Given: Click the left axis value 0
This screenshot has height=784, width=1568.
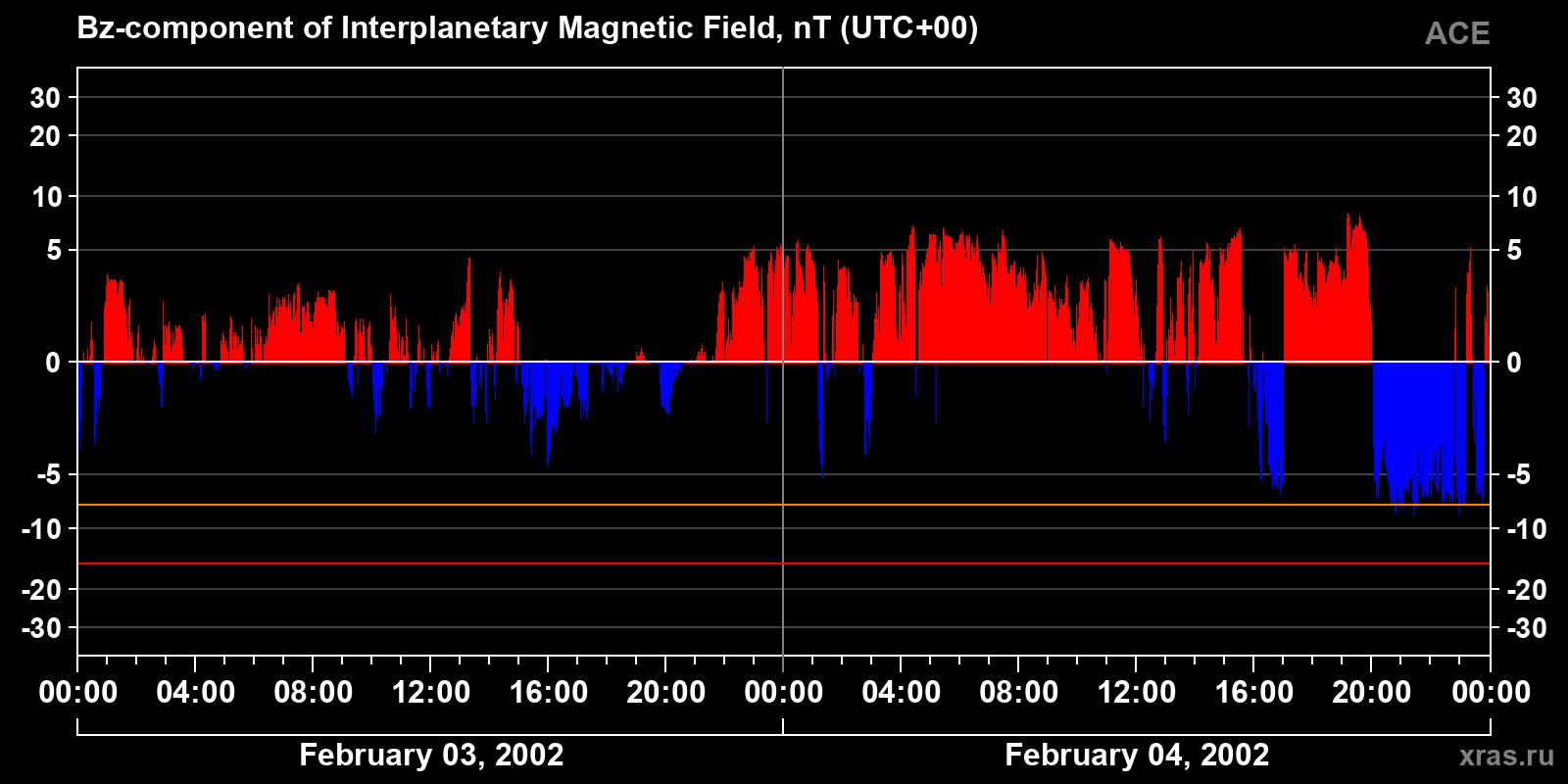Looking at the screenshot, I should pyautogui.click(x=53, y=363).
